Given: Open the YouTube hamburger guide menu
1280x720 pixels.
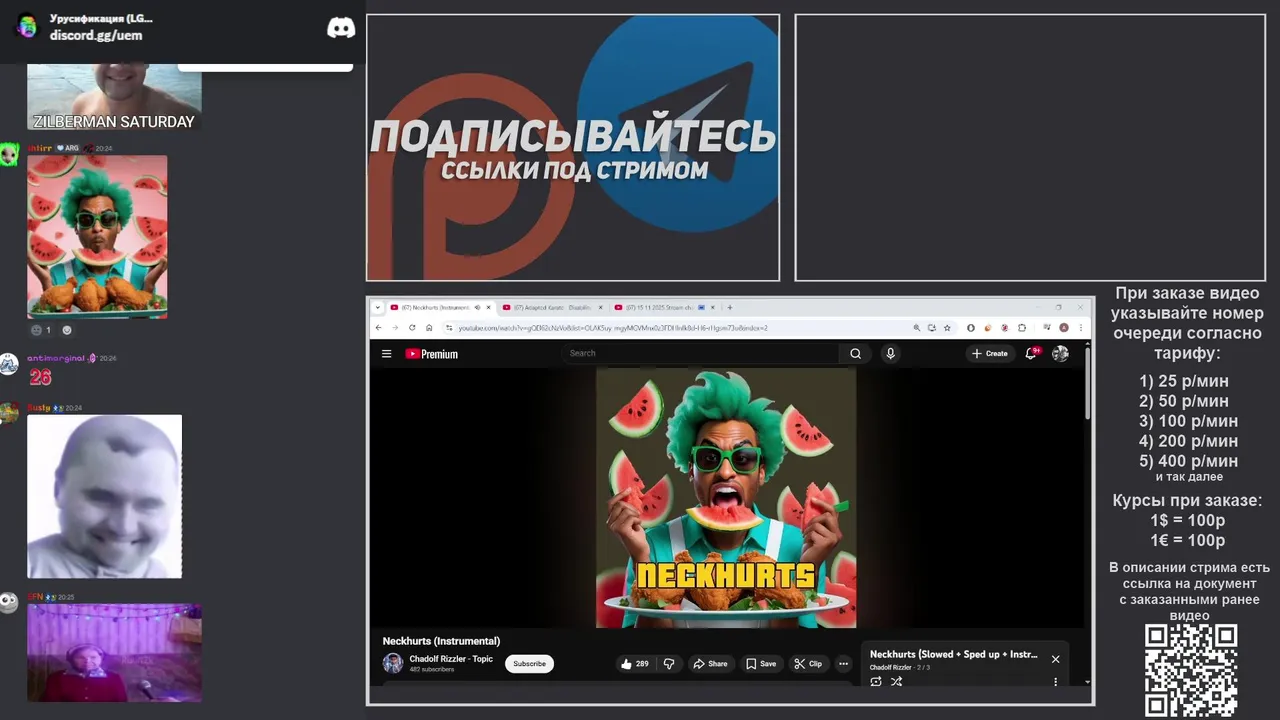Looking at the screenshot, I should point(386,354).
